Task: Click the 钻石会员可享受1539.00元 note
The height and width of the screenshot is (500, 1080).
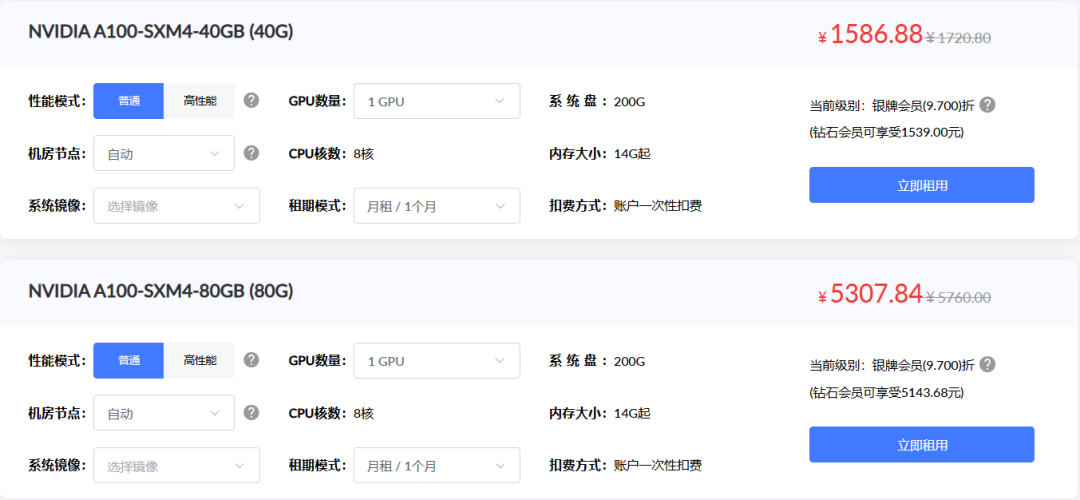Action: tap(886, 132)
